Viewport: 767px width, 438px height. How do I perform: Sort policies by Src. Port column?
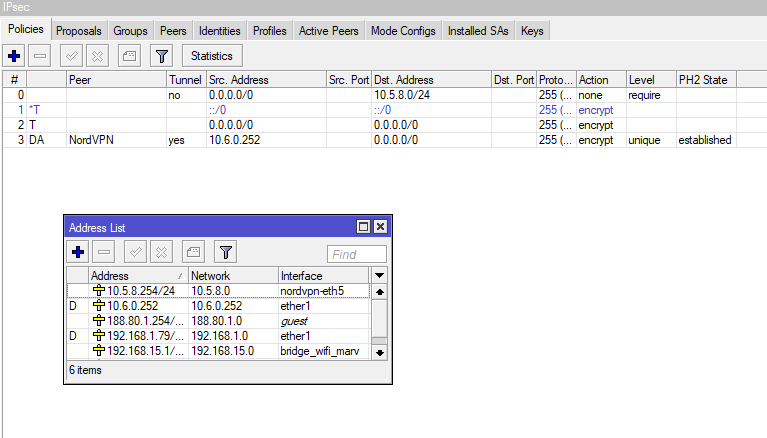349,80
